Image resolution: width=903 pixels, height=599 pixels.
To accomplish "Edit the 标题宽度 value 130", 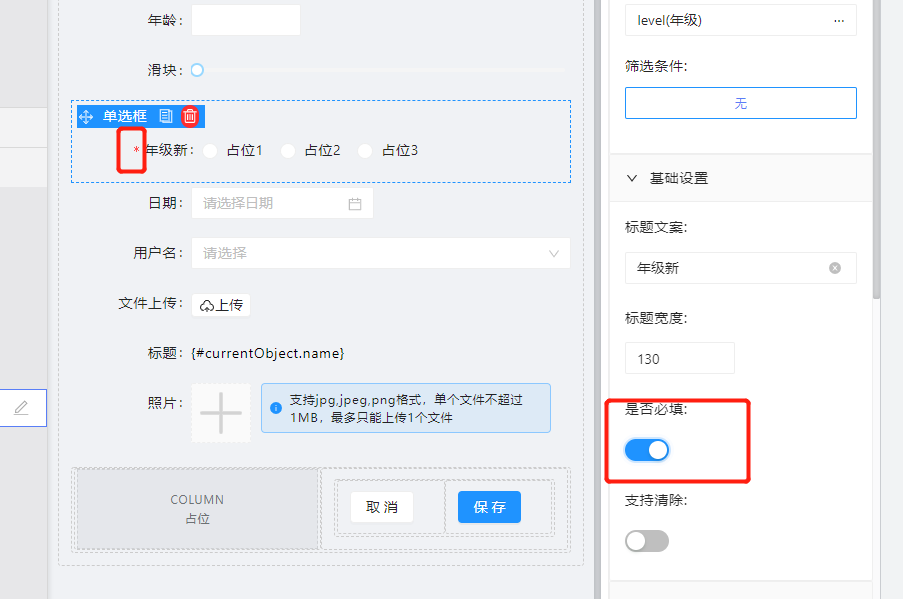I will coord(680,359).
